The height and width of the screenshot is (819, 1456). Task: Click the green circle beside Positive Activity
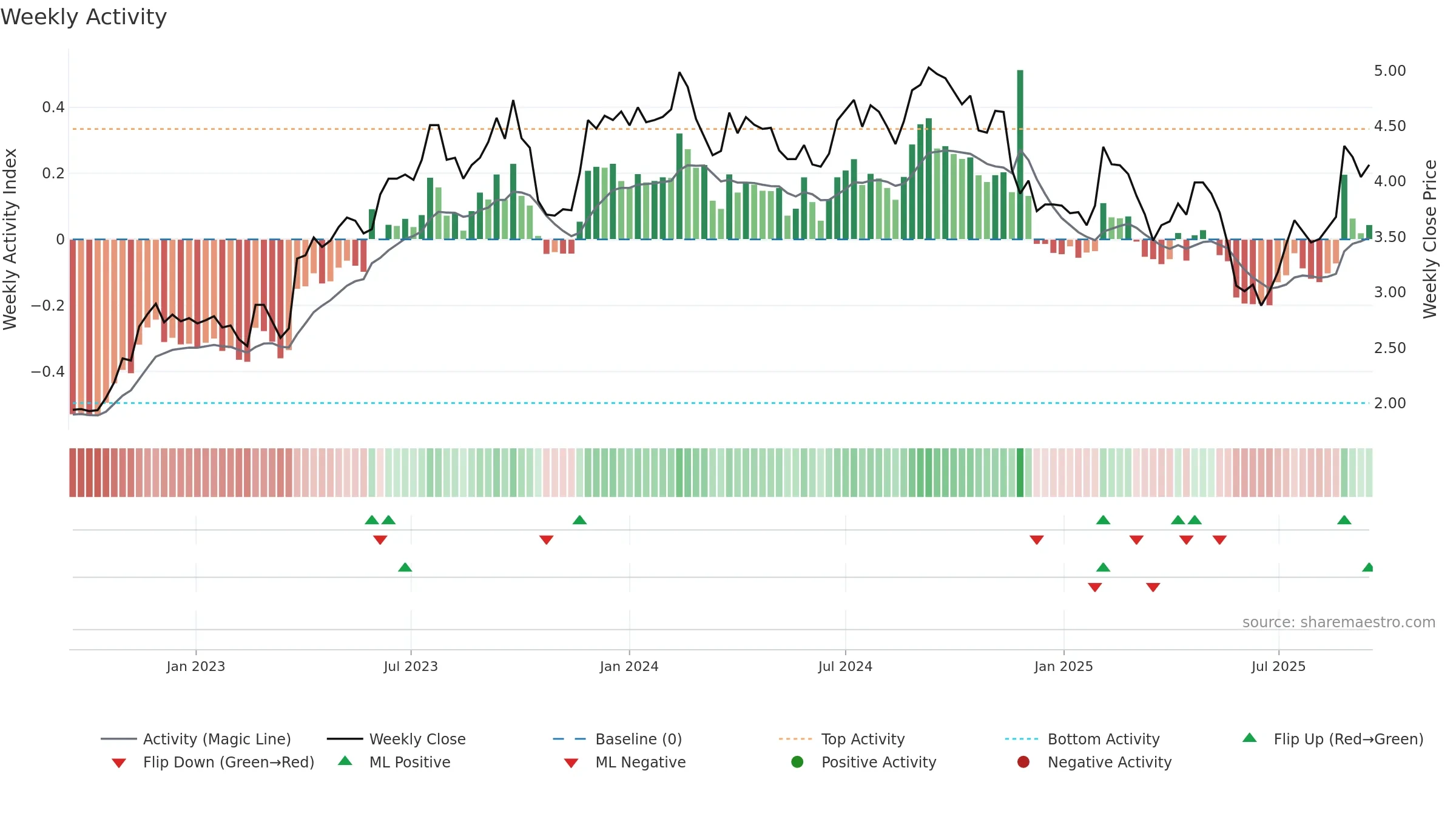797,762
